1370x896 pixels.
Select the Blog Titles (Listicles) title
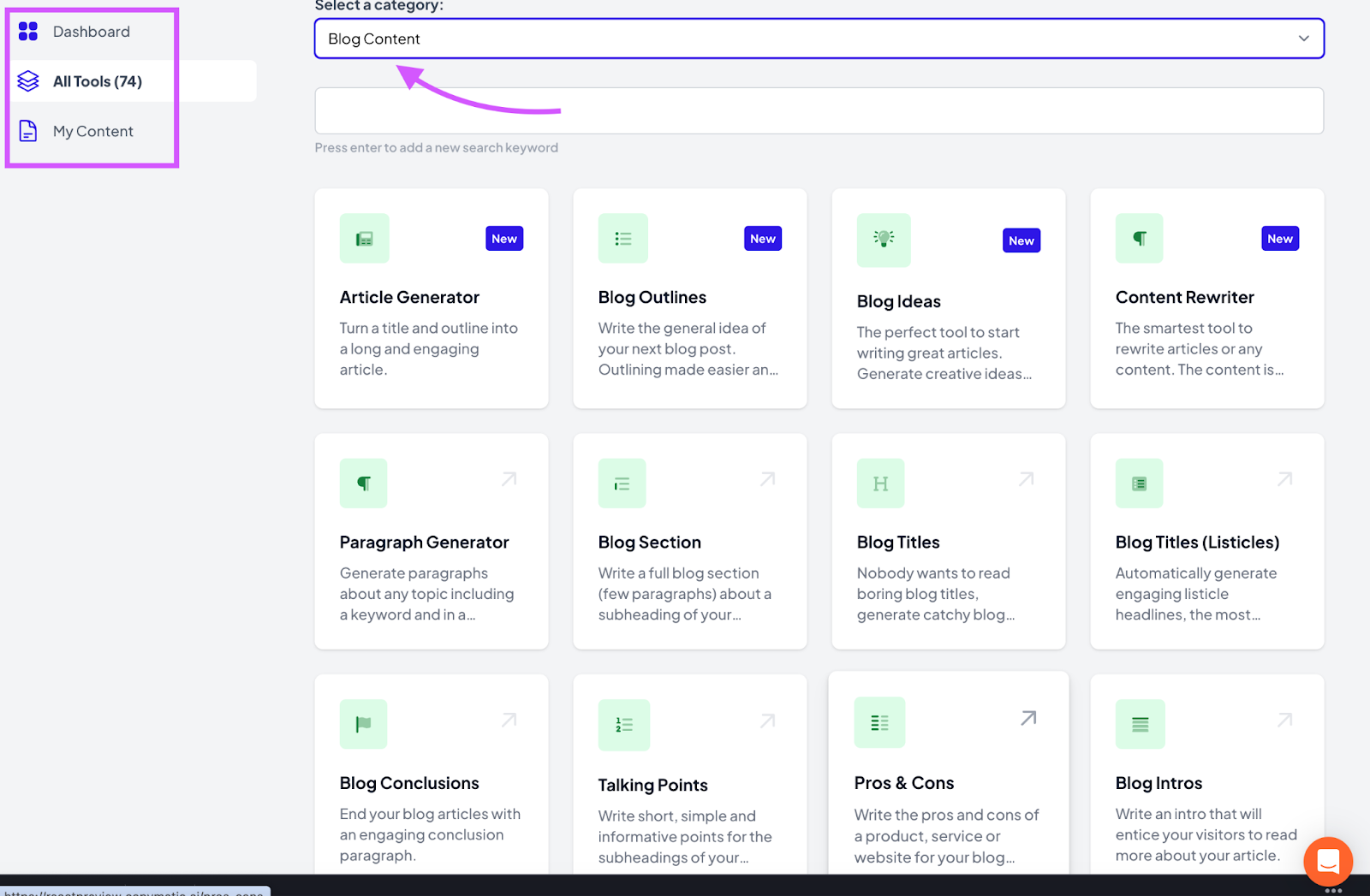coord(1197,542)
